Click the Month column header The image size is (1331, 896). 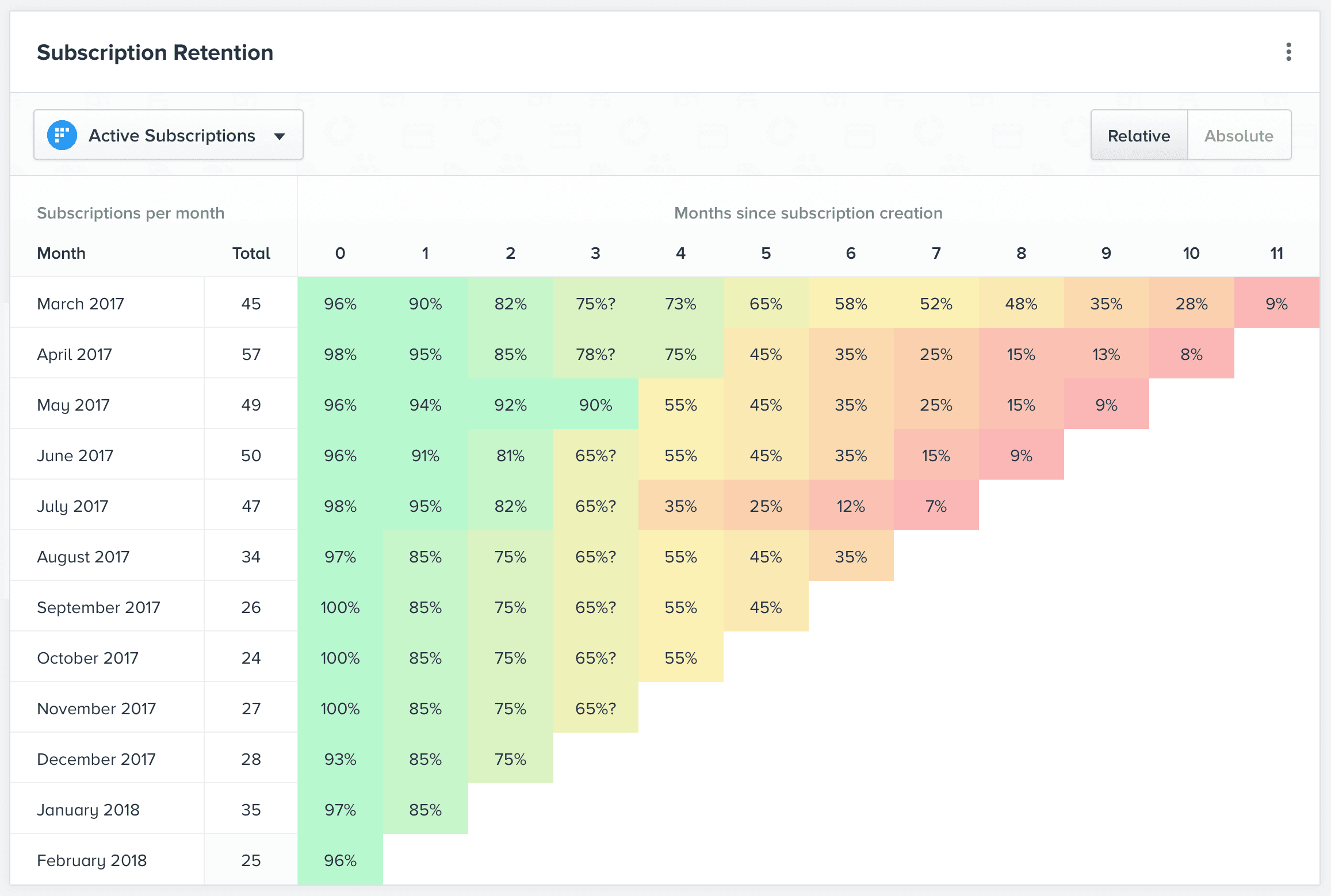62,253
